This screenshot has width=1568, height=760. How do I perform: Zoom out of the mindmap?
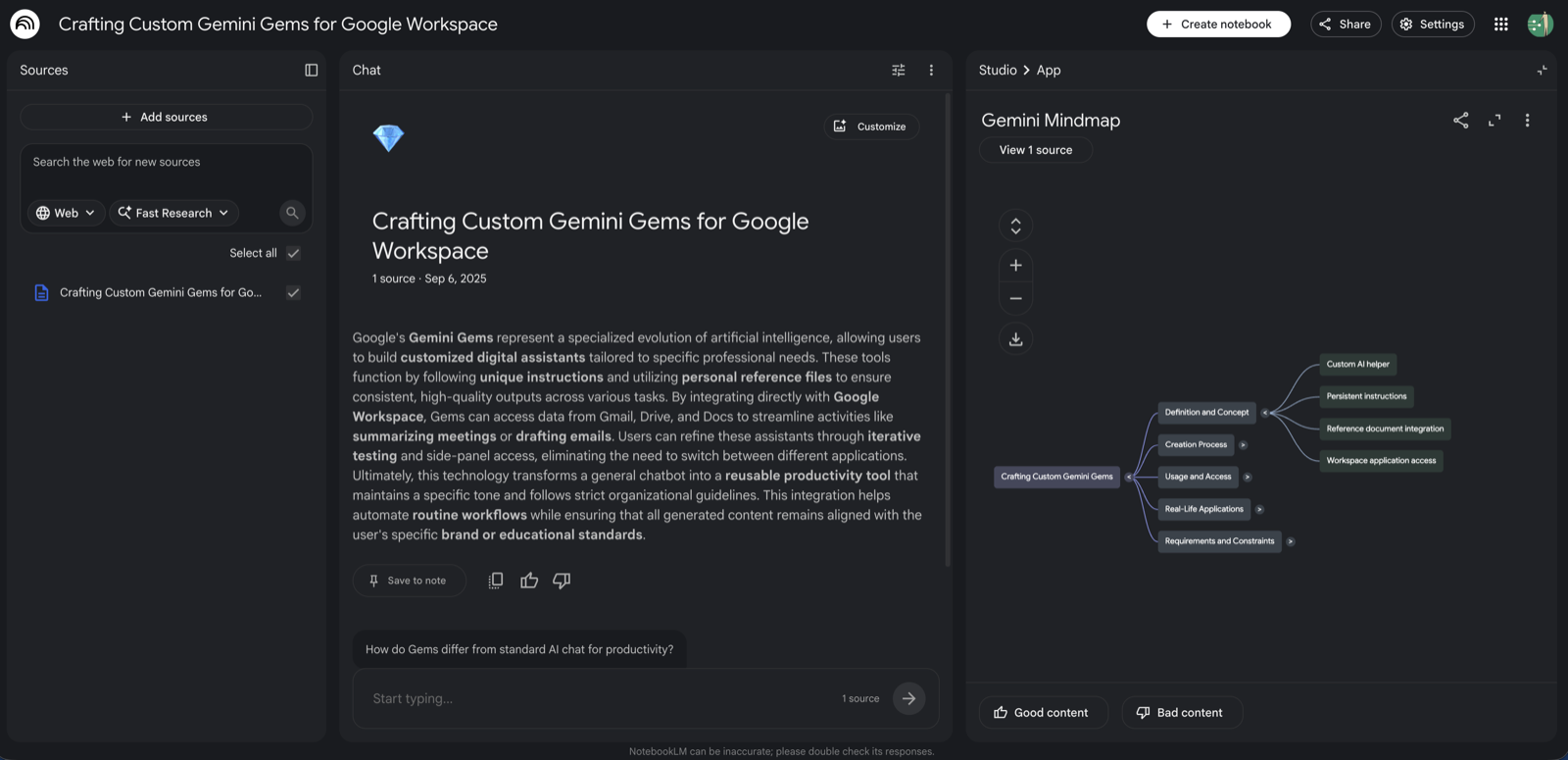point(1016,298)
